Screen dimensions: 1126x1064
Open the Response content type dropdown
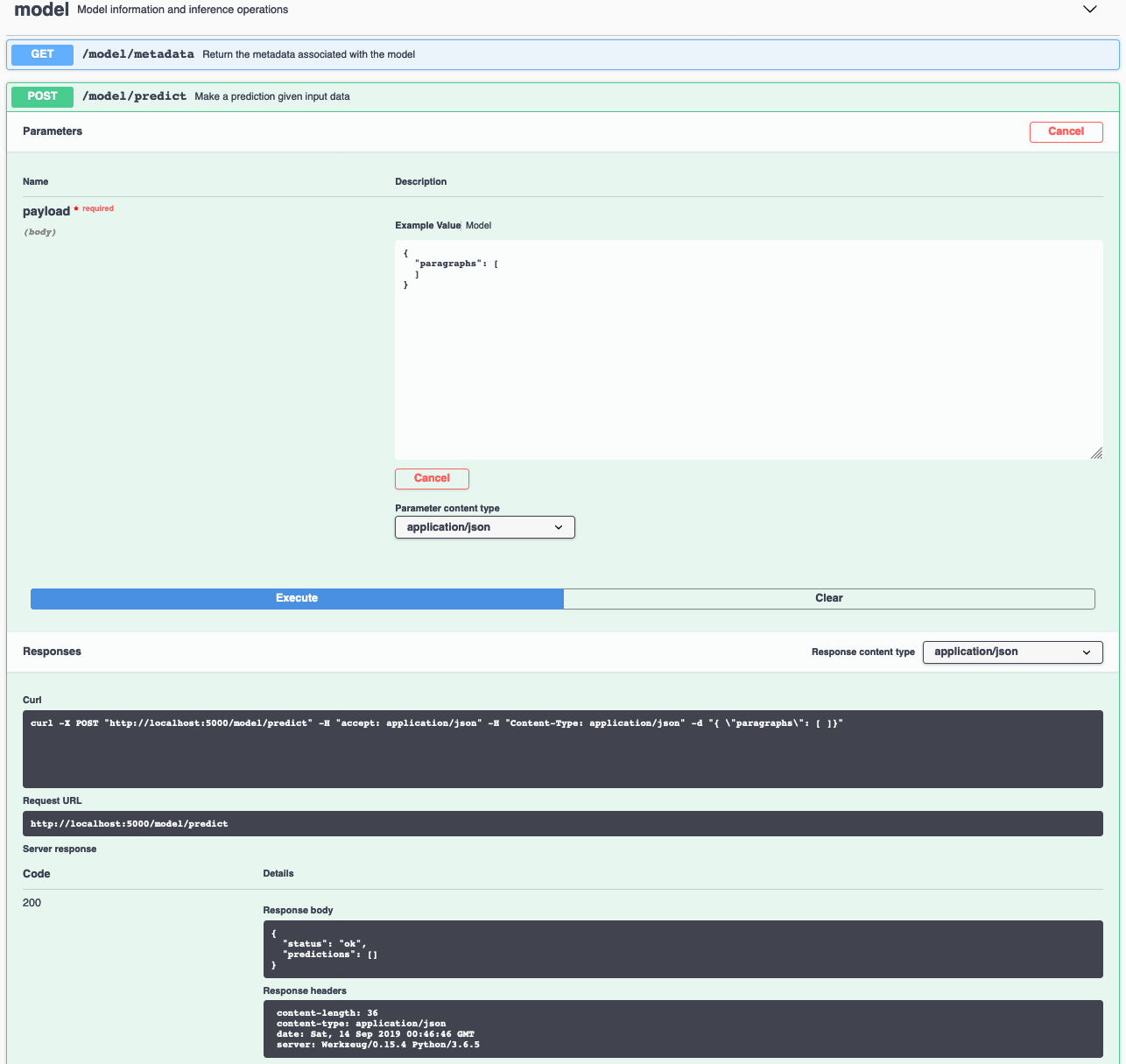point(1012,652)
